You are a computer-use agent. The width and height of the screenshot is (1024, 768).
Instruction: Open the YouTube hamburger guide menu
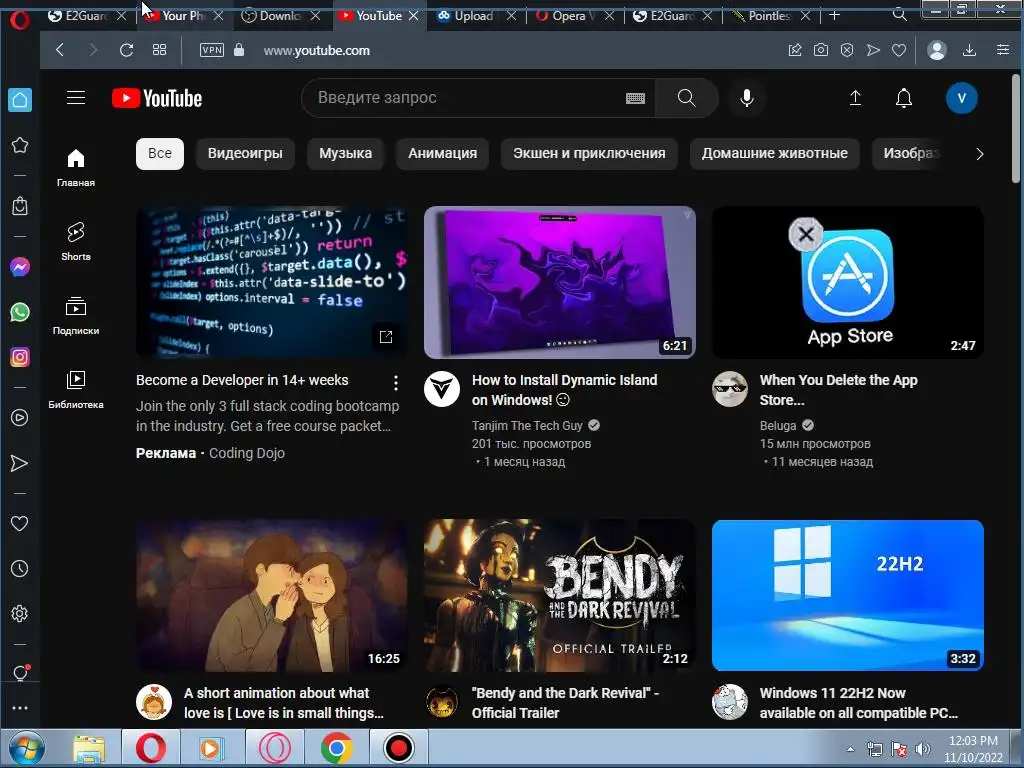[x=76, y=98]
